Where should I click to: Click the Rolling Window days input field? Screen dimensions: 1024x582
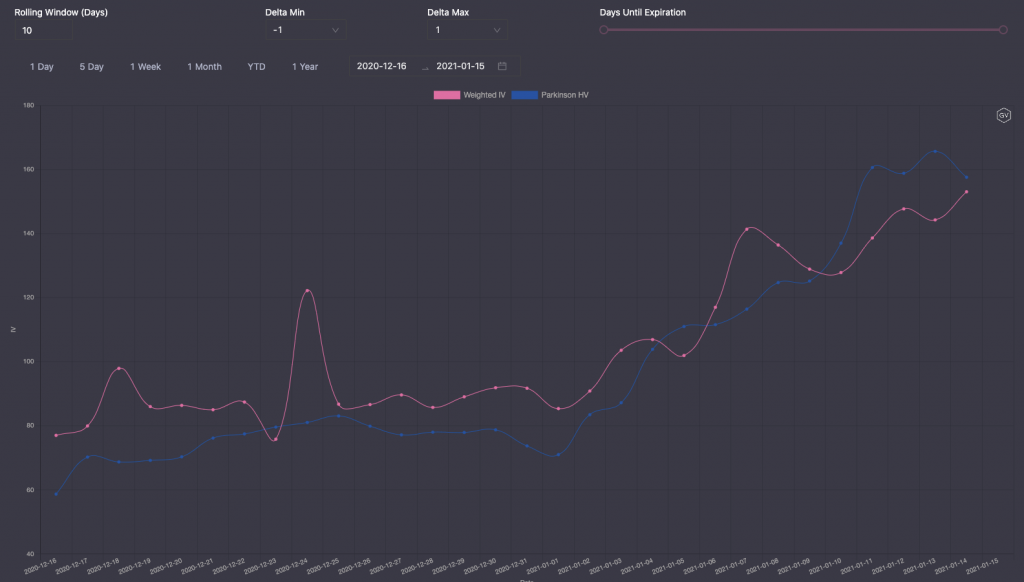[44, 30]
